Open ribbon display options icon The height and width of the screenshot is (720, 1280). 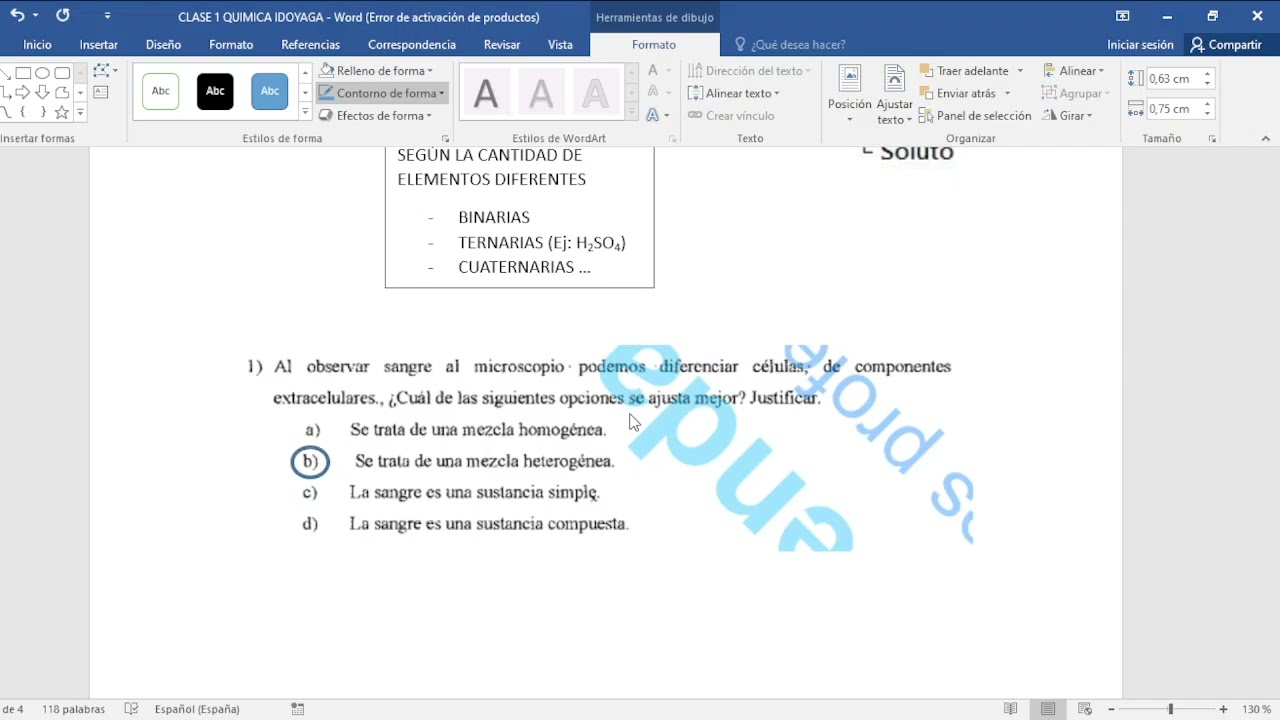coord(1123,16)
